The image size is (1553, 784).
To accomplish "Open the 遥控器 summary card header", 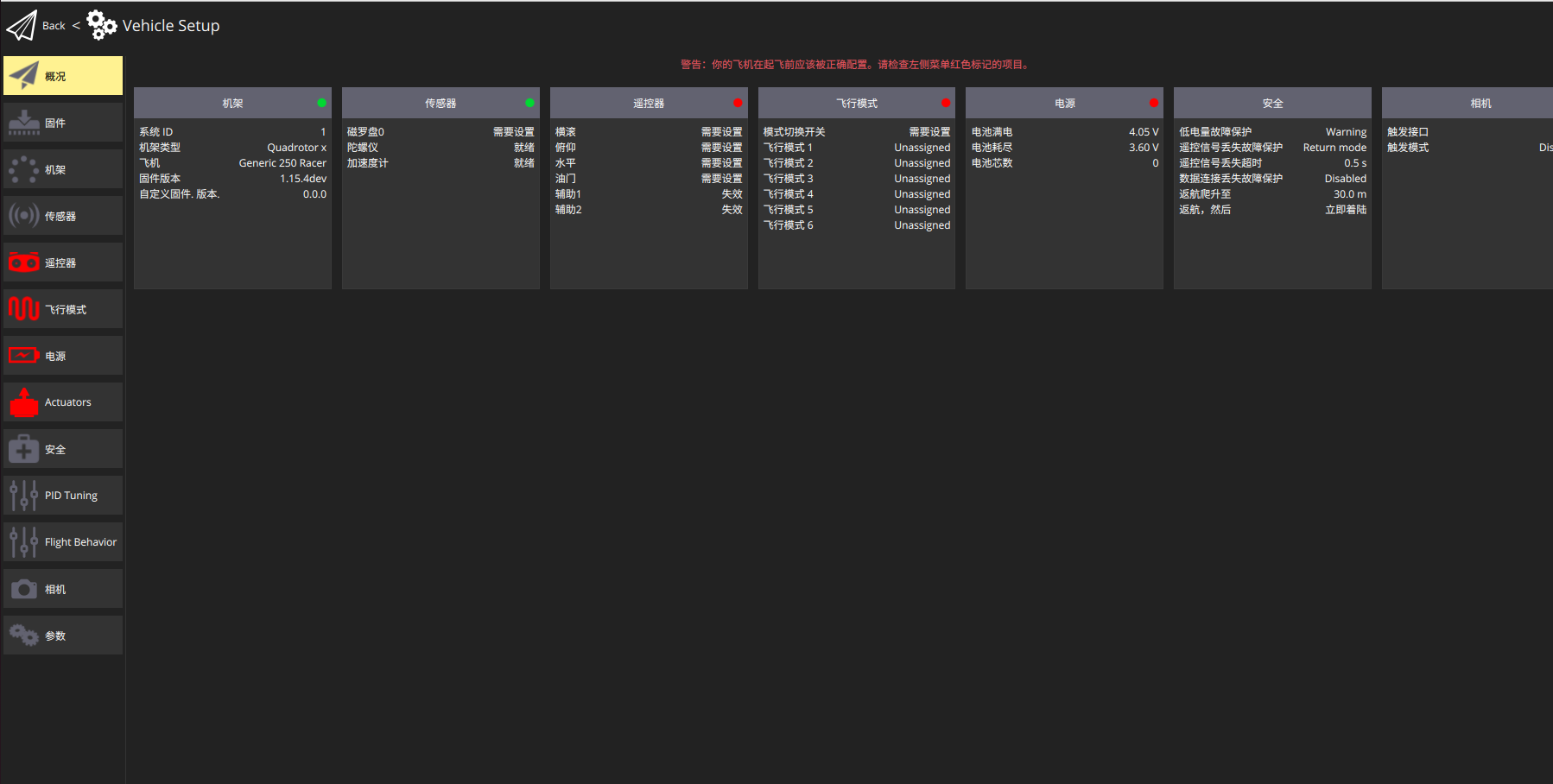I will [649, 103].
